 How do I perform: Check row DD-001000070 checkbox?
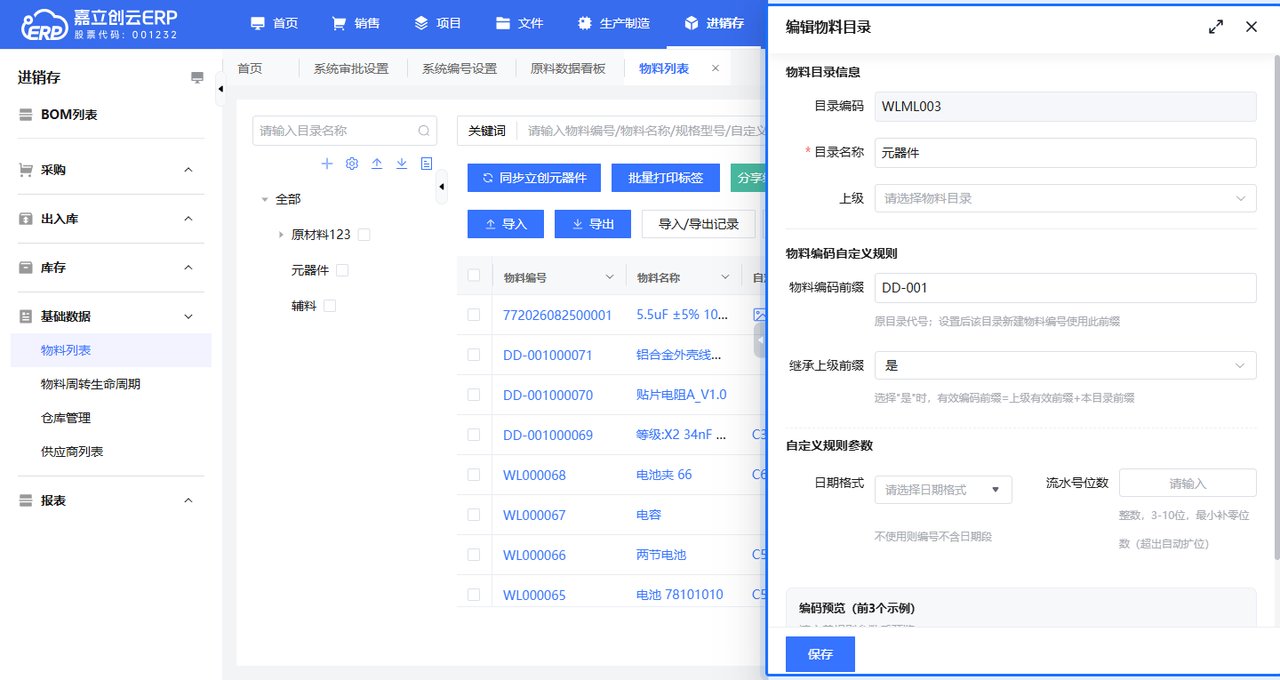point(474,394)
